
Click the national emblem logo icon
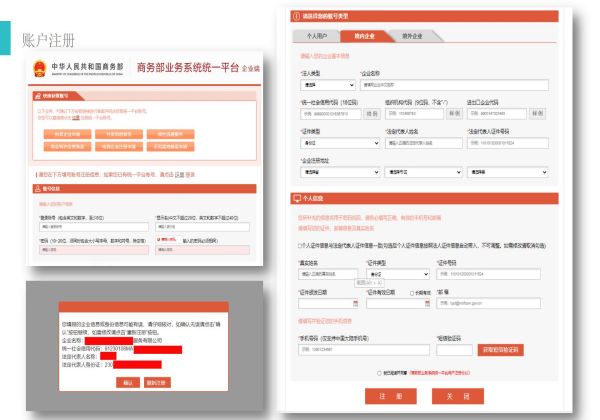tap(37, 70)
